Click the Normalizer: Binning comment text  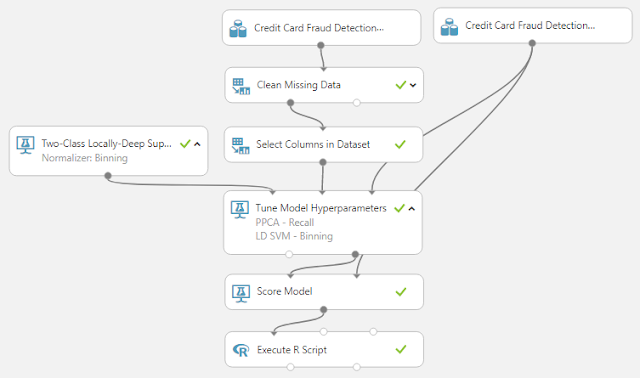pyautogui.click(x=84, y=158)
